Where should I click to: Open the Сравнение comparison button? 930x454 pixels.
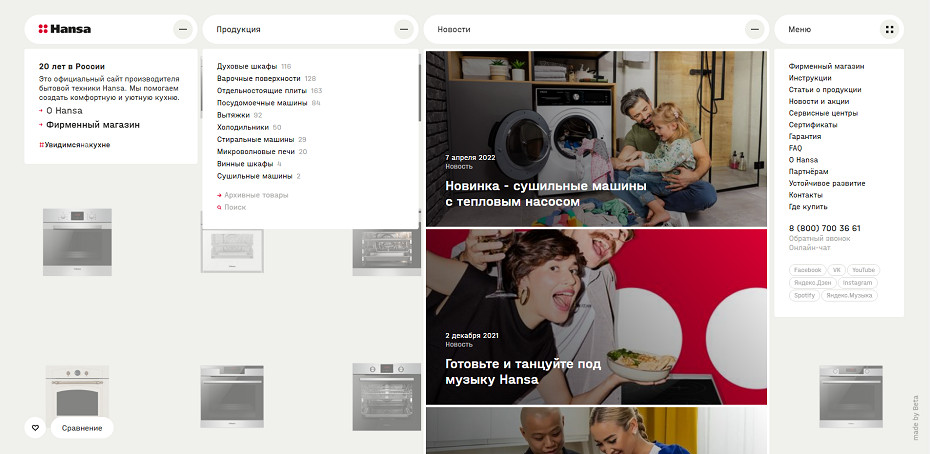pos(81,428)
